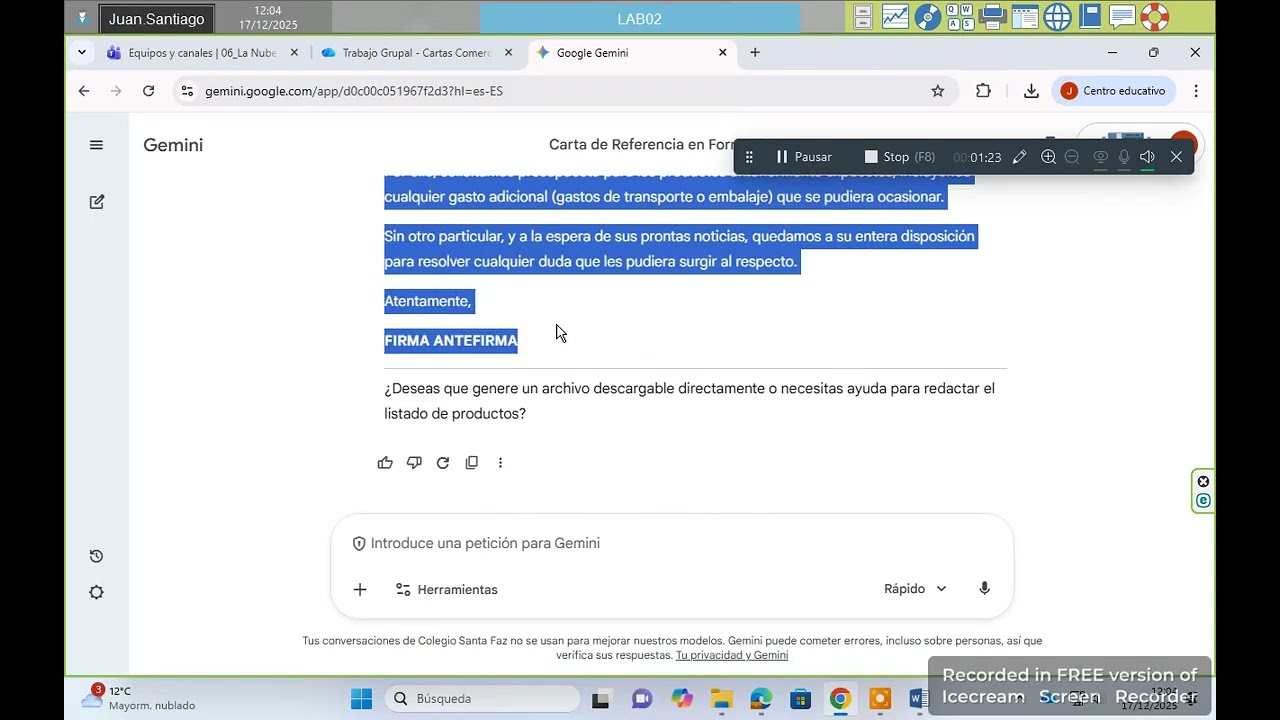View site information icon in address bar
Viewport: 1280px width, 720px height.
click(186, 91)
